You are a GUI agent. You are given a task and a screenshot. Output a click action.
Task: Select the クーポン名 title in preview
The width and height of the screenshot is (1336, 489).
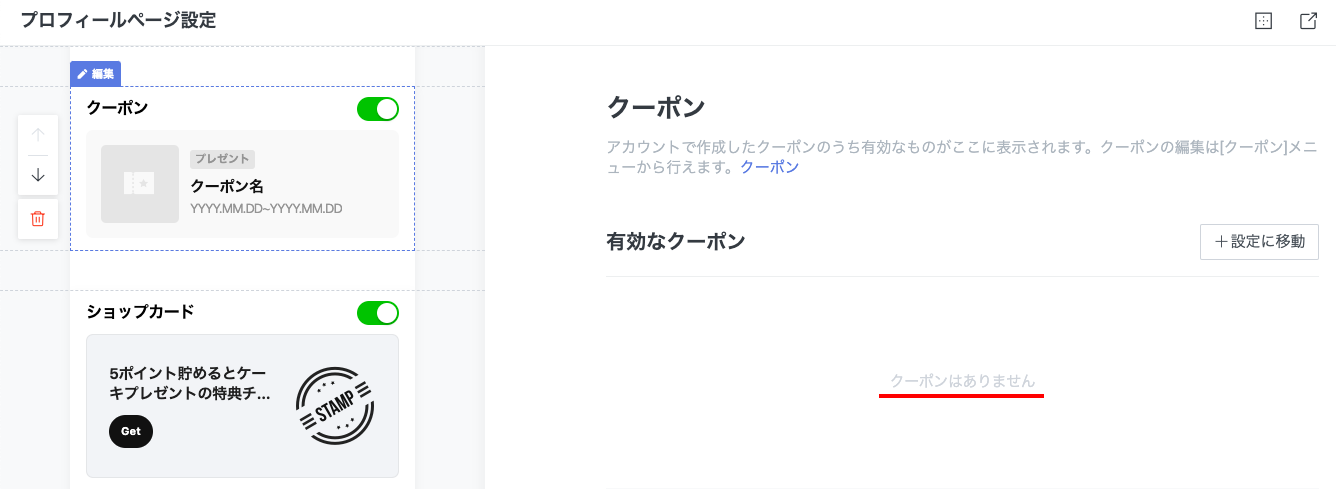tap(226, 186)
